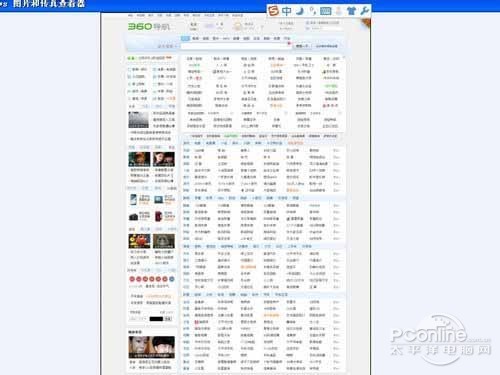Screen dimensions: 500x375
Task: Click the Sogou input method S logo
Action: click(273, 11)
